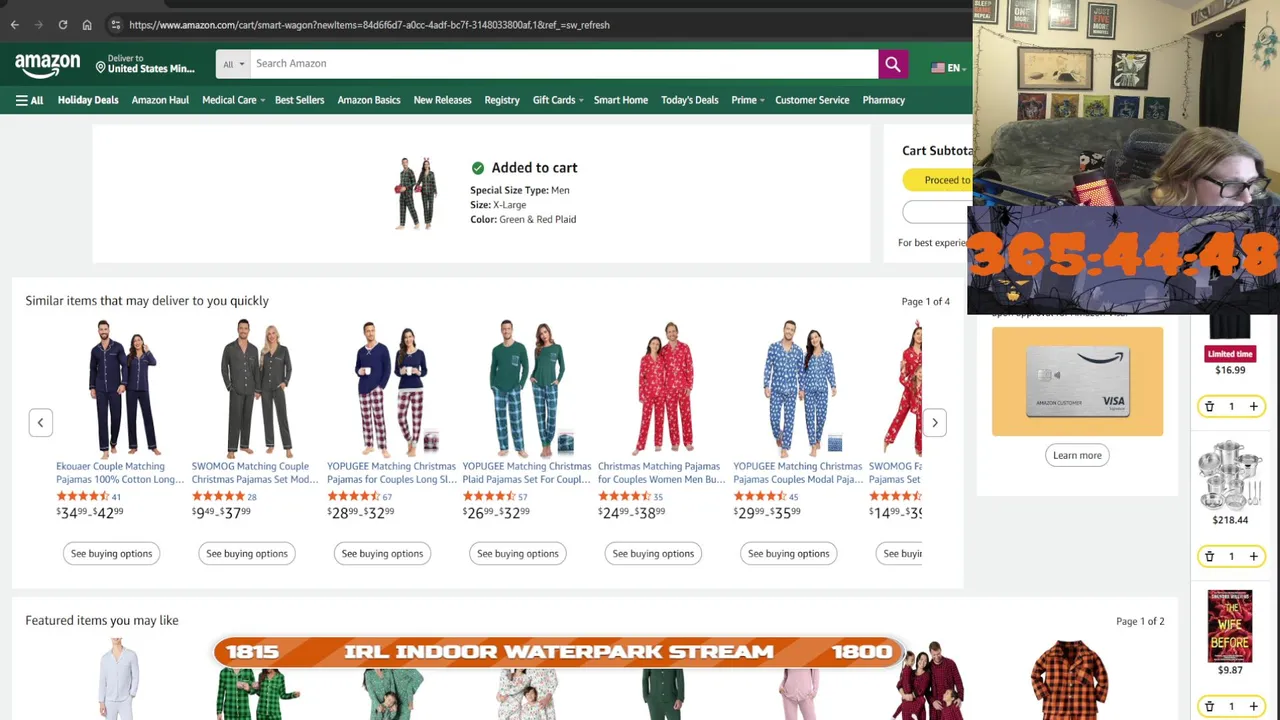Open Amazon Basics
This screenshot has width=1280, height=720.
click(369, 100)
